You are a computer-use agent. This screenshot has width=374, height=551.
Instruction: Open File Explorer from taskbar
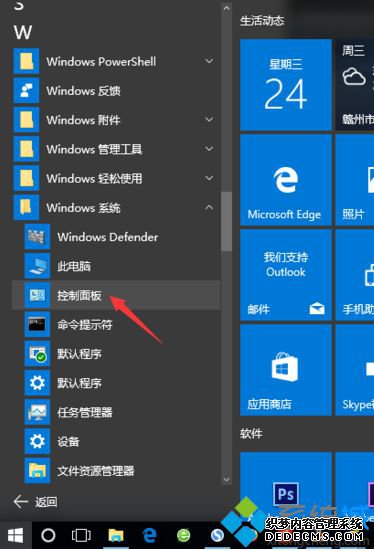(x=116, y=536)
